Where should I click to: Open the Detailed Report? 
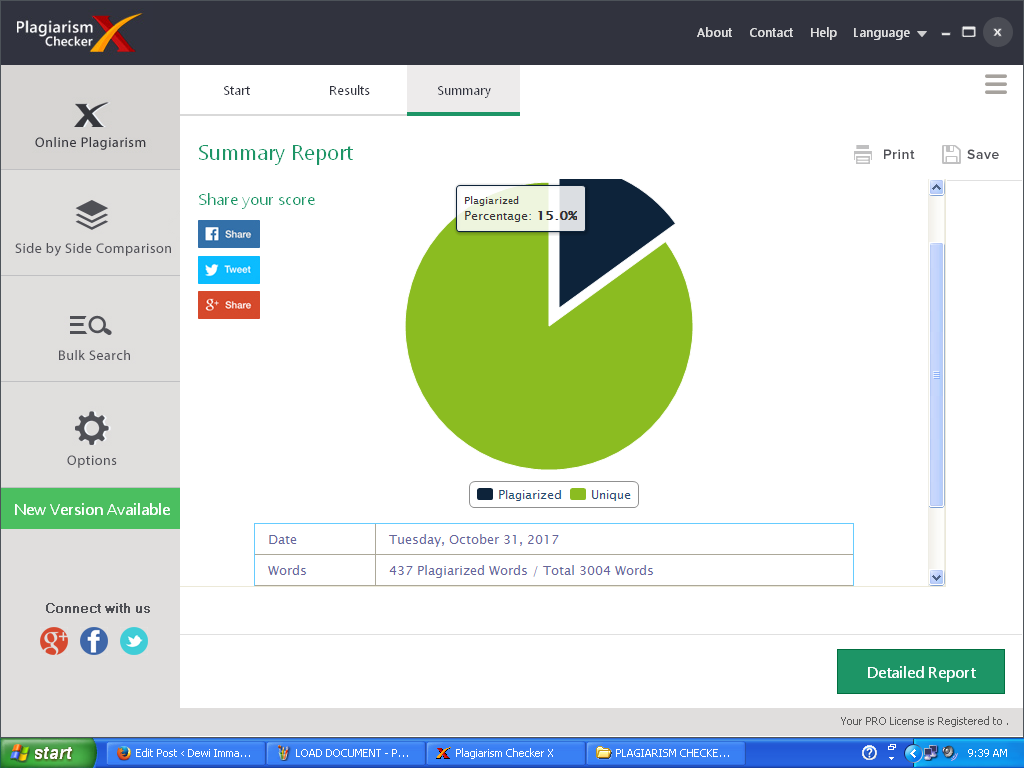point(920,671)
